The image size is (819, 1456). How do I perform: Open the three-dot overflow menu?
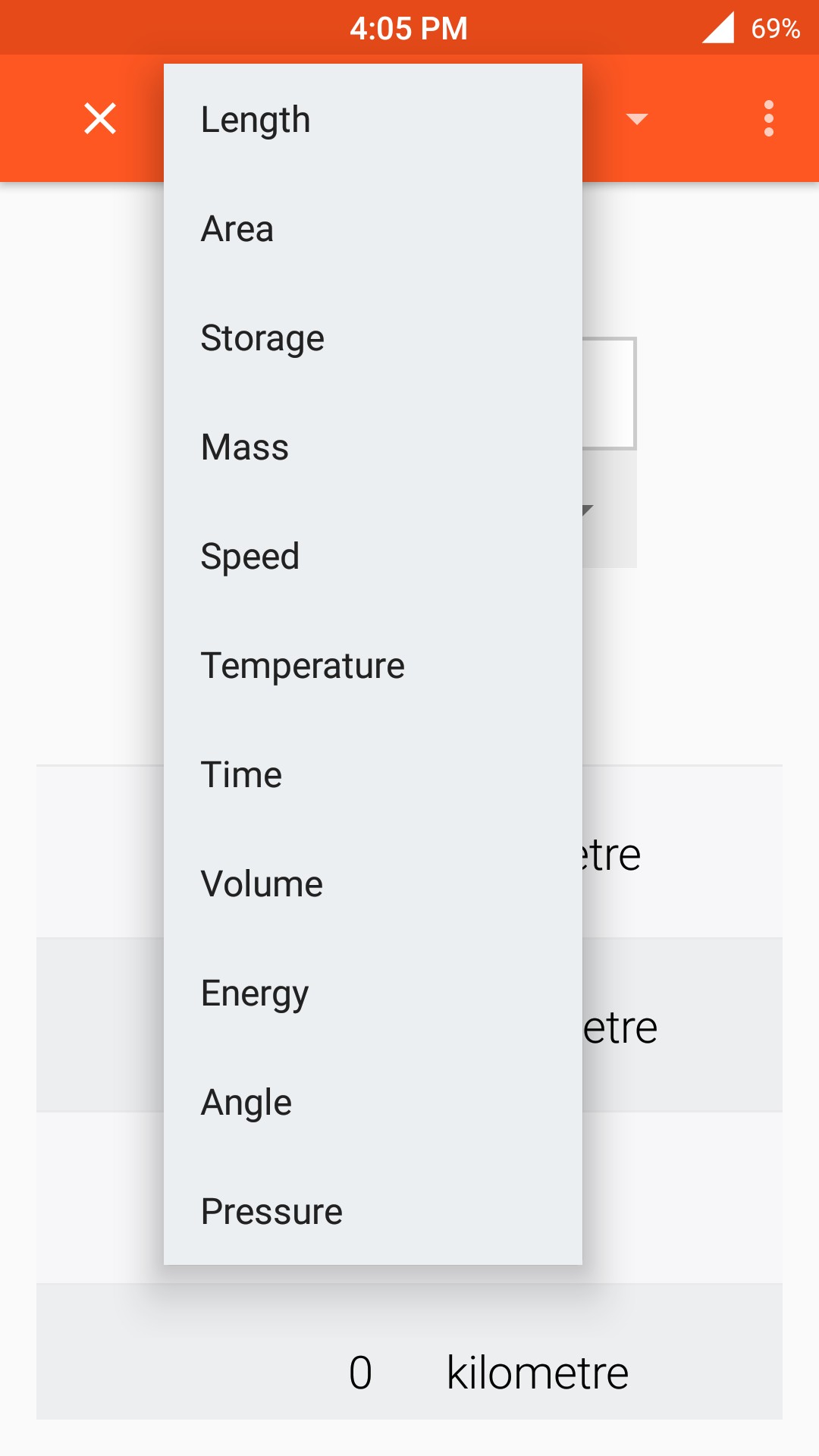(x=769, y=118)
